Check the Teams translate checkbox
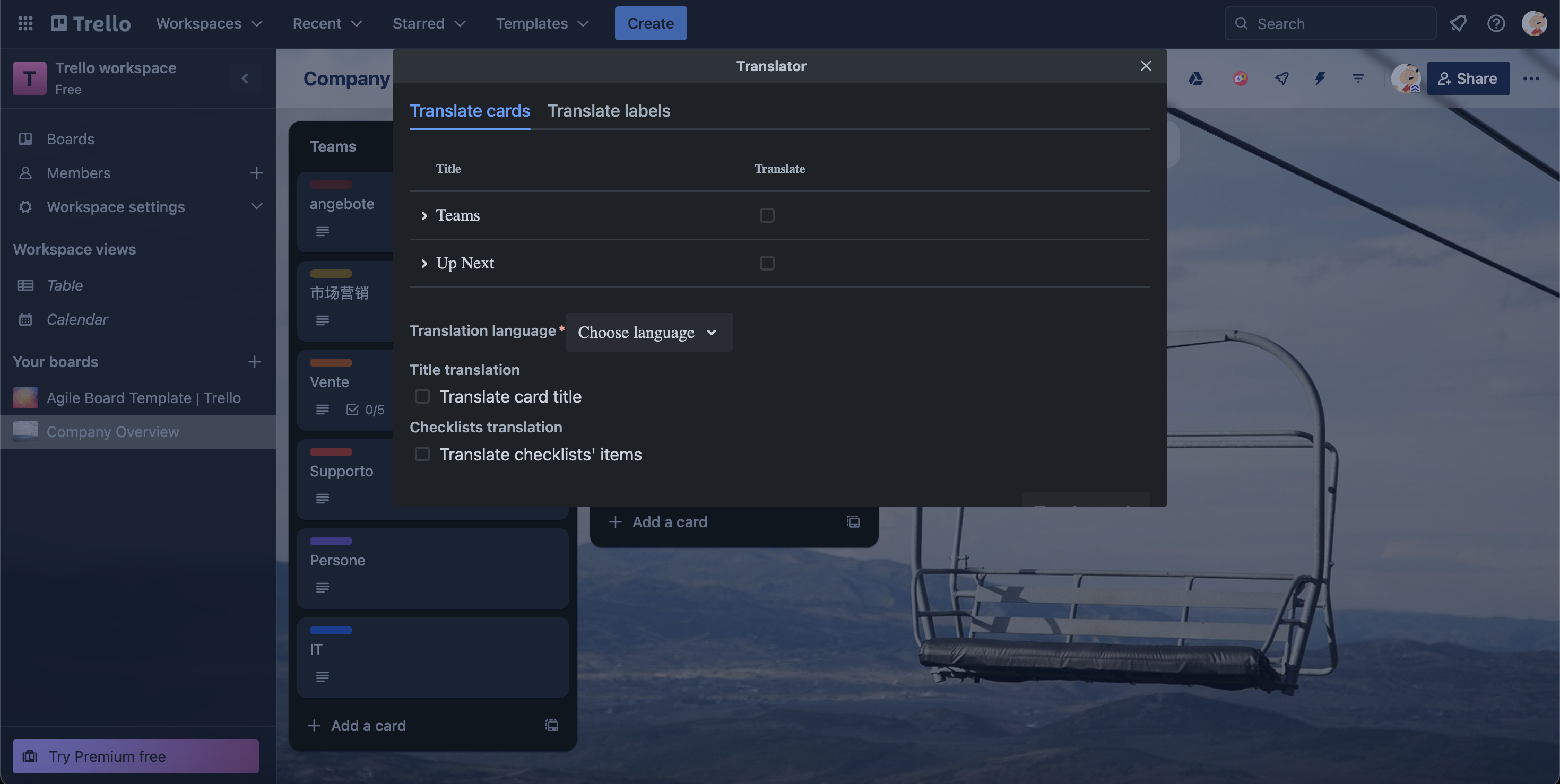The height and width of the screenshot is (784, 1560). pos(767,215)
